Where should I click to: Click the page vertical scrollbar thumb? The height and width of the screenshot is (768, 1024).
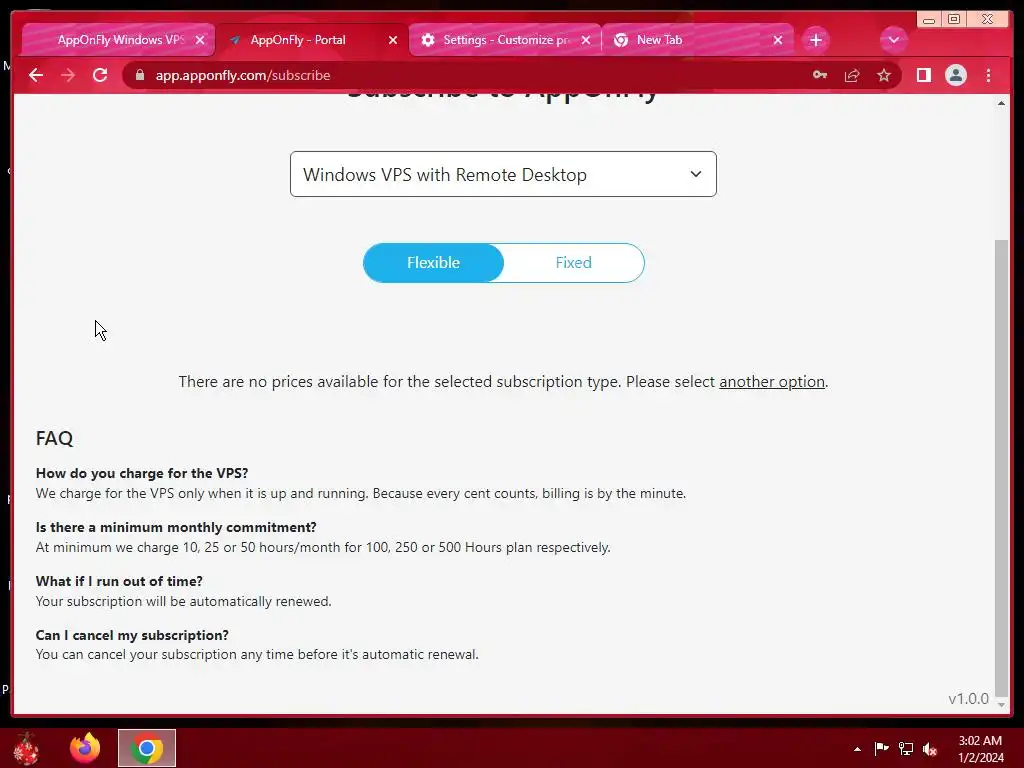[1001, 467]
